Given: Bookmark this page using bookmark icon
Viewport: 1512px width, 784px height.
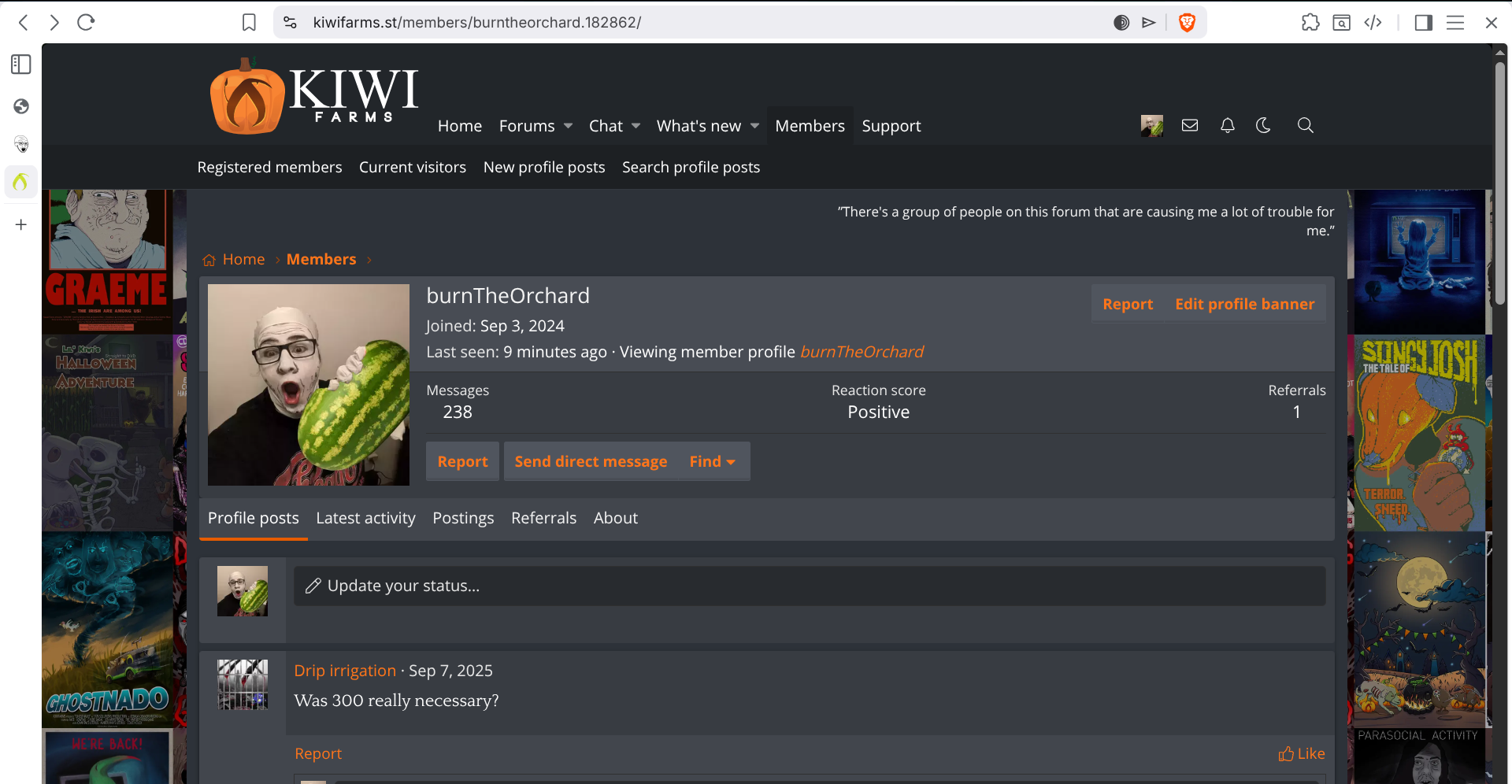Looking at the screenshot, I should click(x=249, y=23).
